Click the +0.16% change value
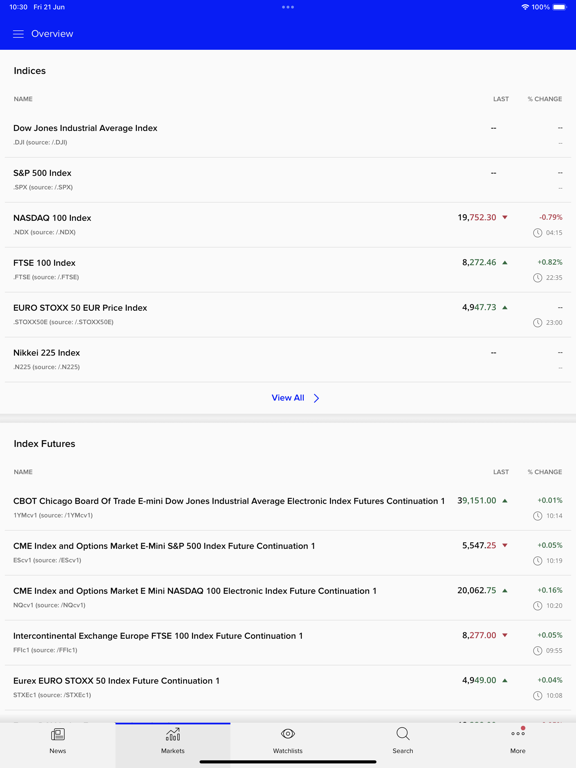 (x=550, y=590)
